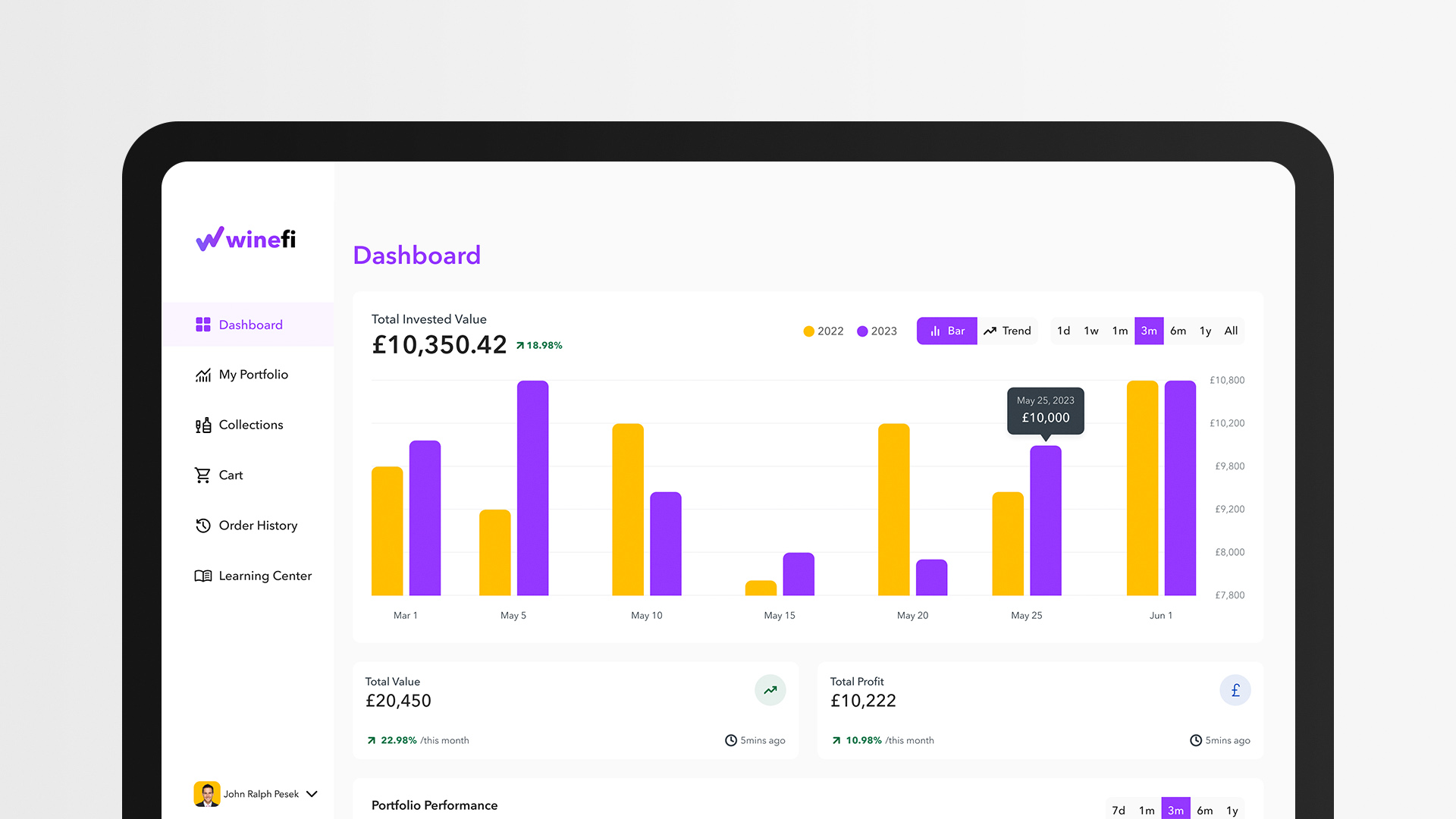Switch chart to Bar view

pos(946,331)
